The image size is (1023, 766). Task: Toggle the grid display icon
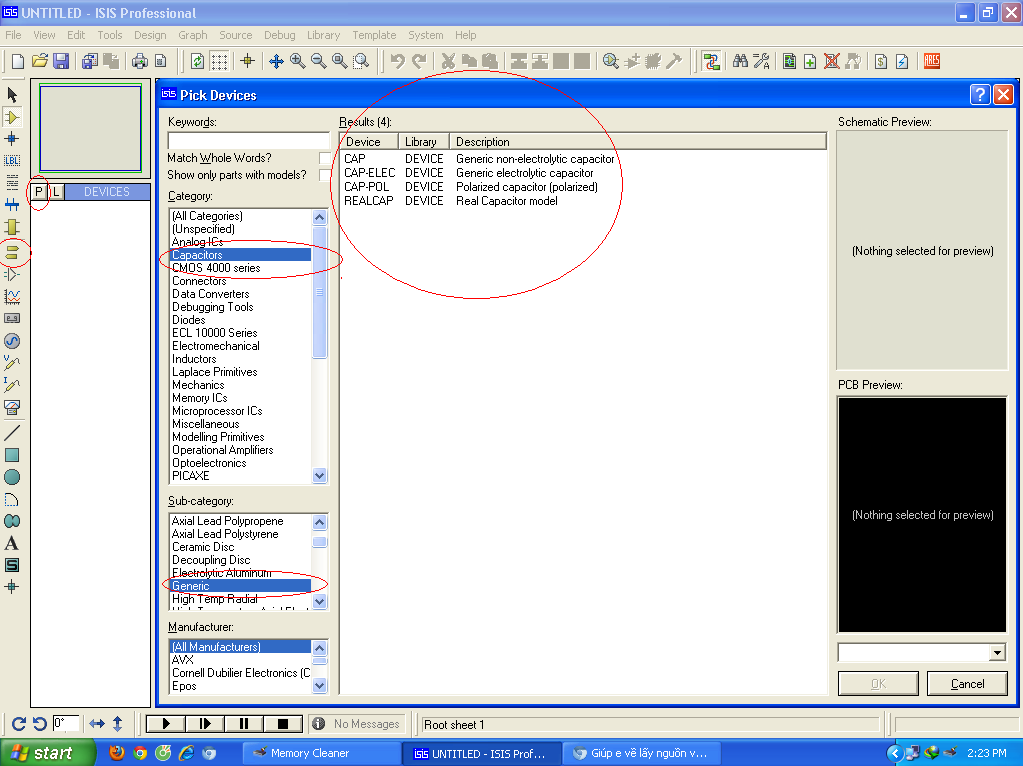click(219, 61)
